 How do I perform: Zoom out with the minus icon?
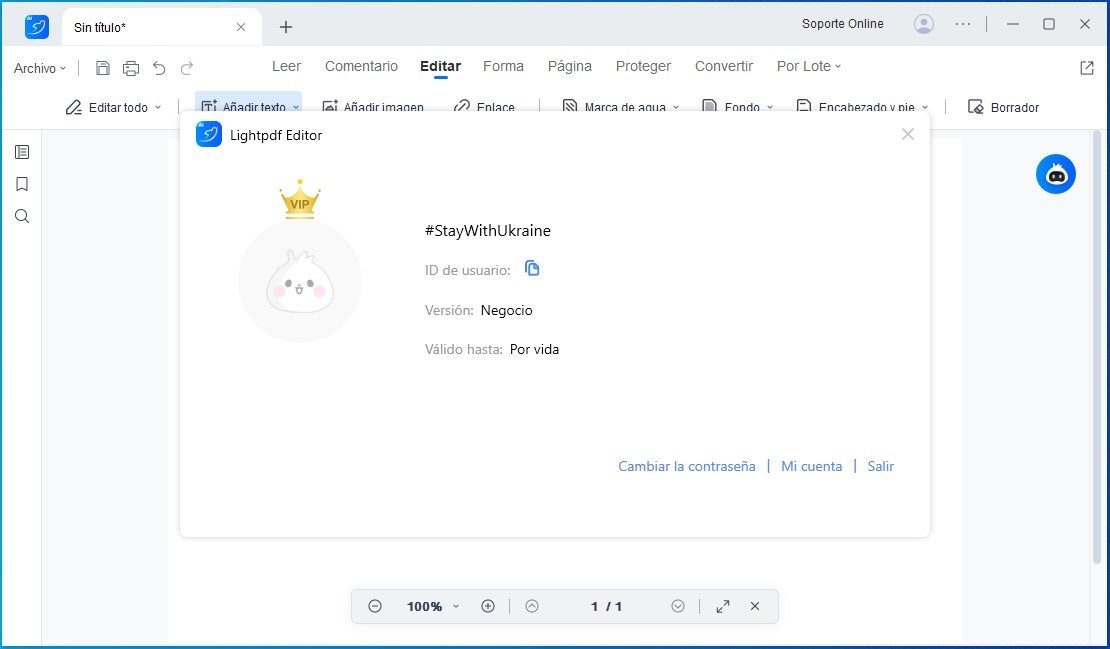point(375,607)
